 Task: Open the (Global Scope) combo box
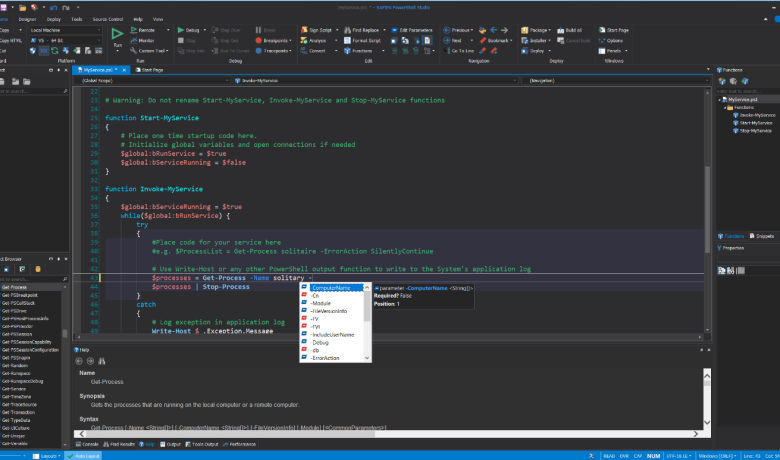tap(152, 81)
